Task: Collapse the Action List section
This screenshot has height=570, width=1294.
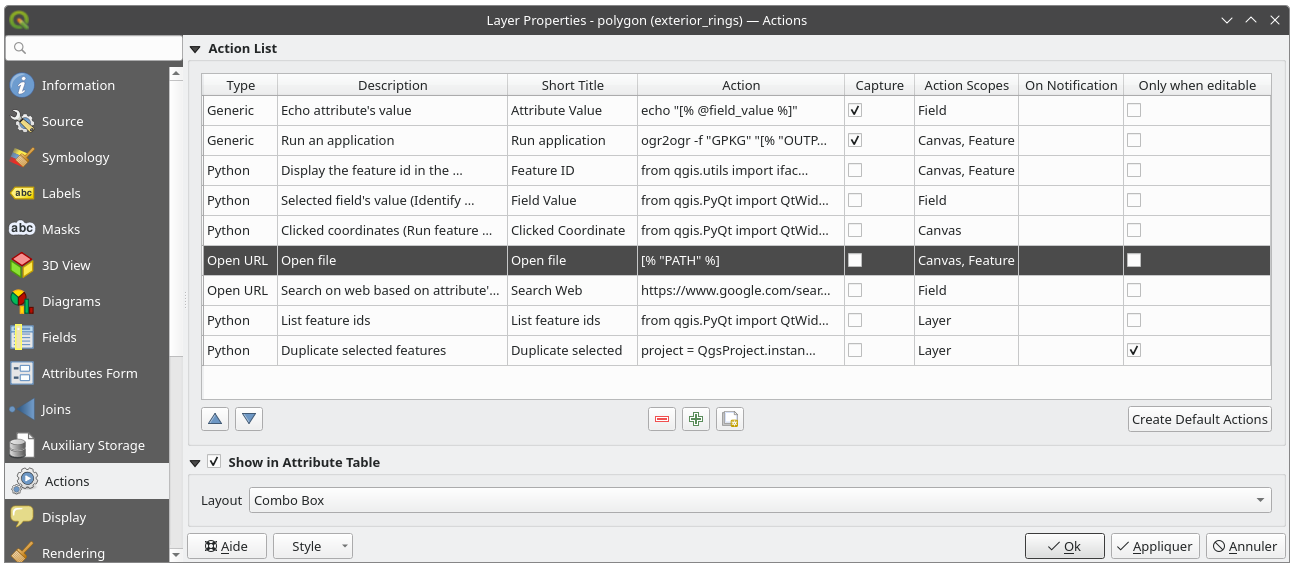Action: [196, 49]
